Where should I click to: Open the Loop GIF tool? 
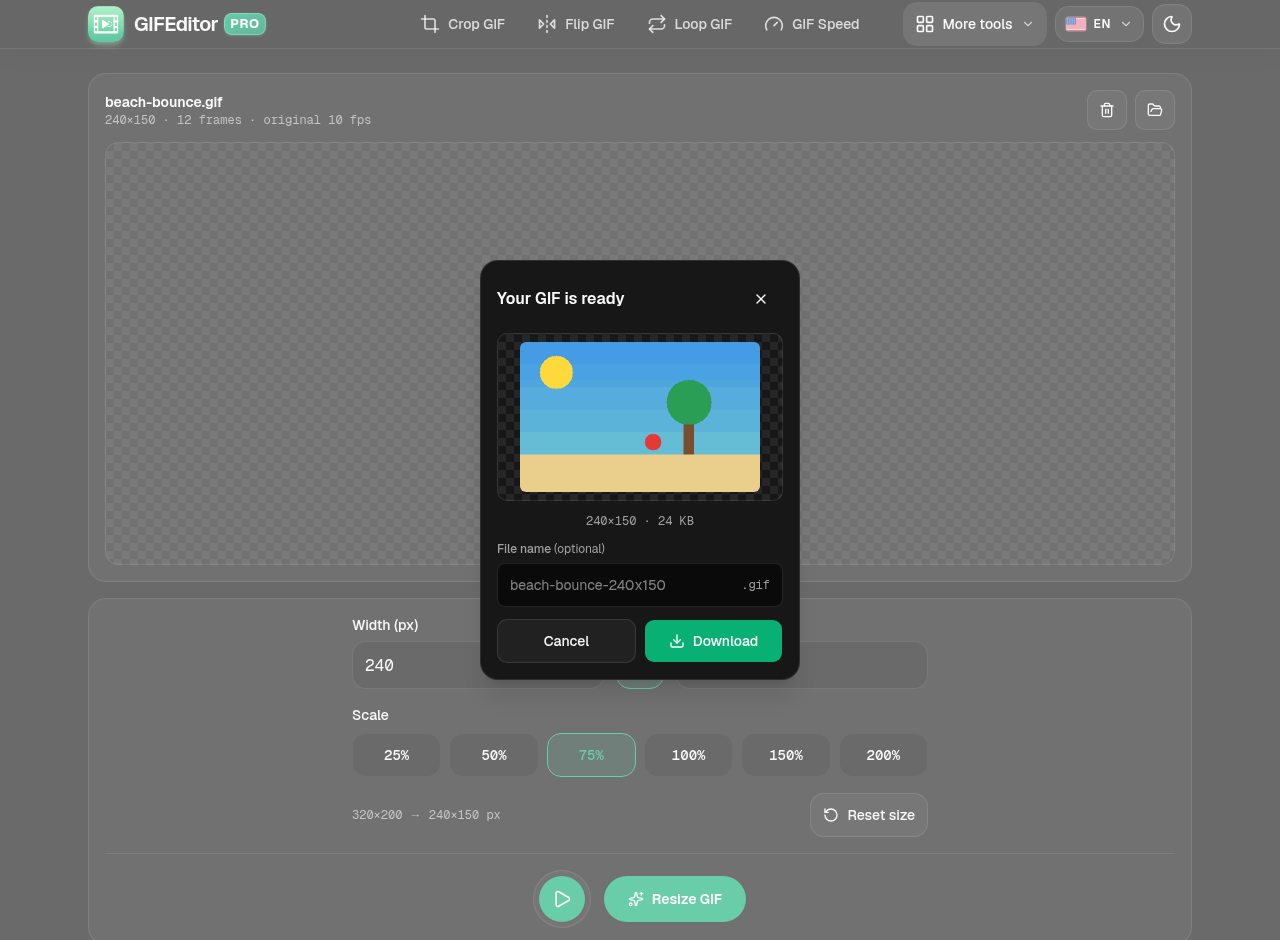[x=690, y=24]
